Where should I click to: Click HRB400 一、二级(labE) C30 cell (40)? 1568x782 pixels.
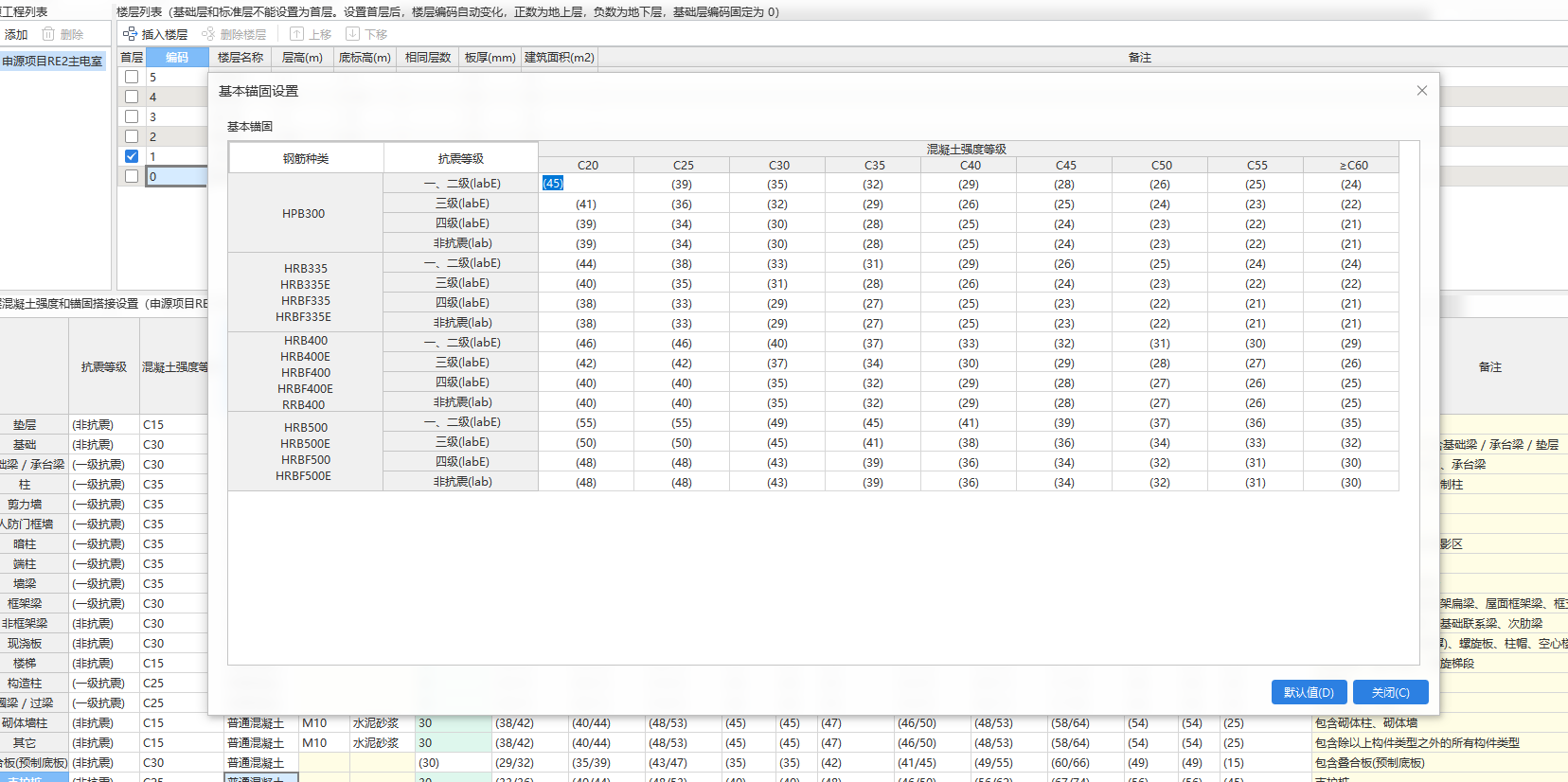pos(777,343)
